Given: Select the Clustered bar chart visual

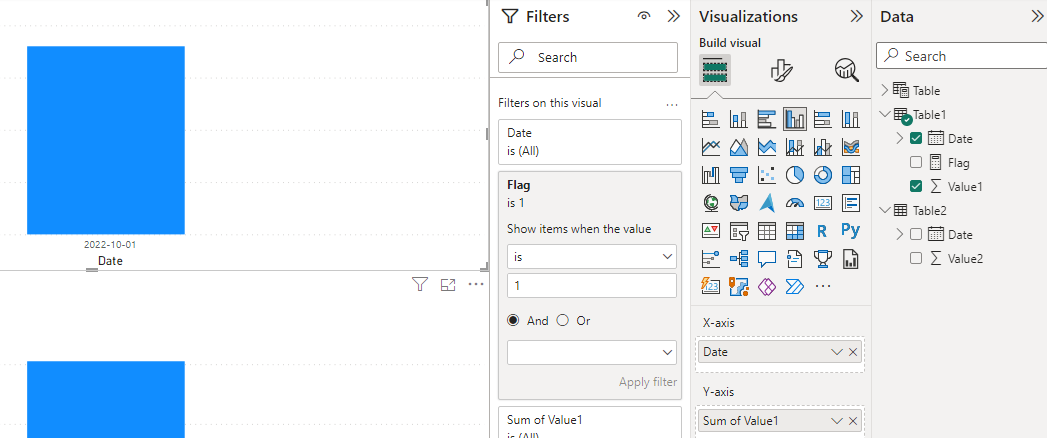Looking at the screenshot, I should pyautogui.click(x=767, y=120).
